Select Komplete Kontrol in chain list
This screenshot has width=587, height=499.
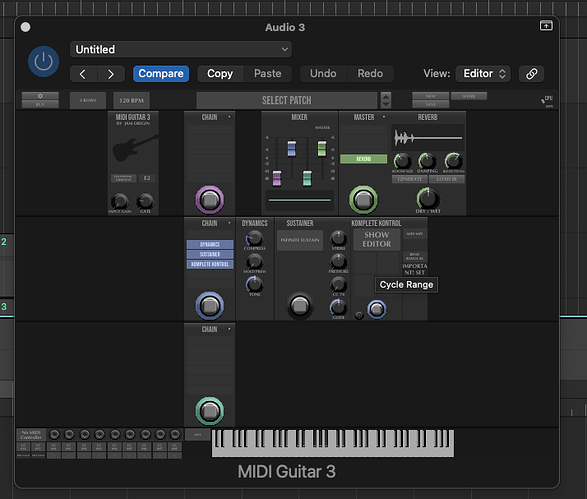click(x=210, y=264)
